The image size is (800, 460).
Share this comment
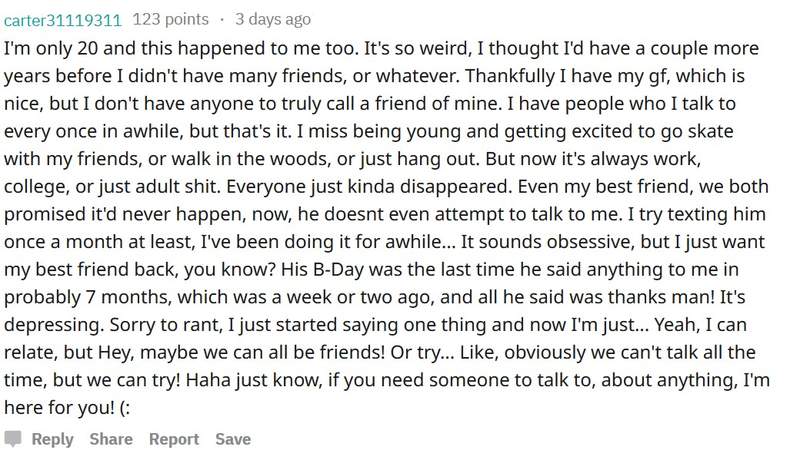[x=110, y=439]
